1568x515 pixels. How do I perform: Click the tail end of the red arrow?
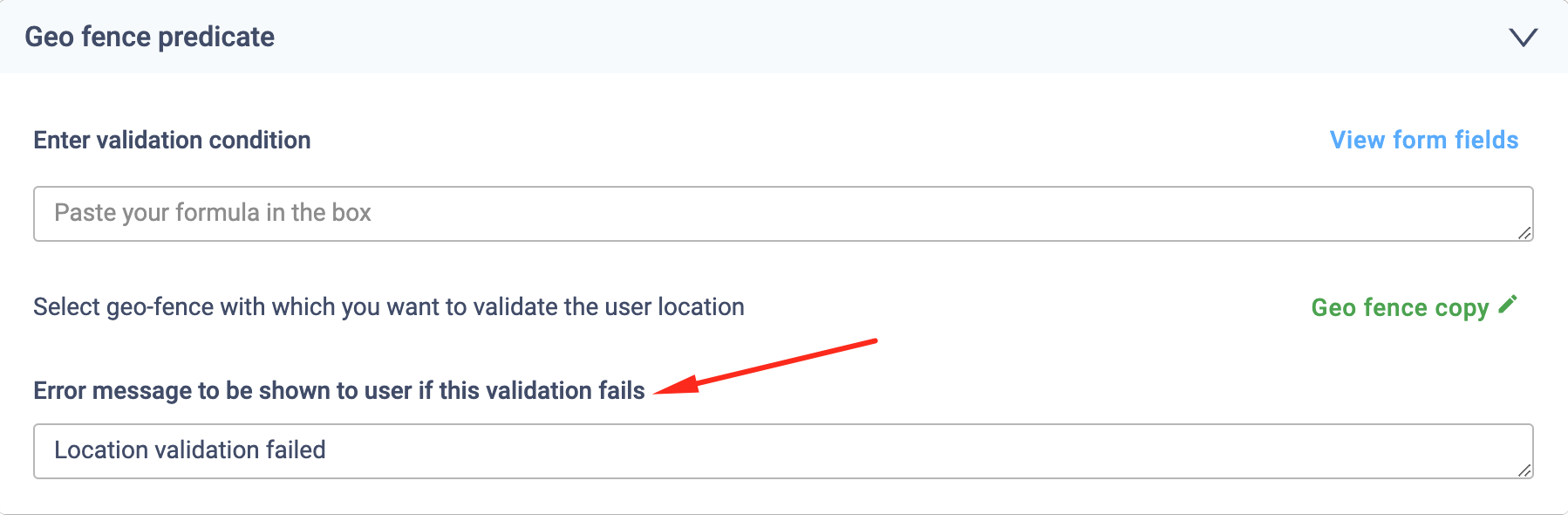click(x=873, y=341)
